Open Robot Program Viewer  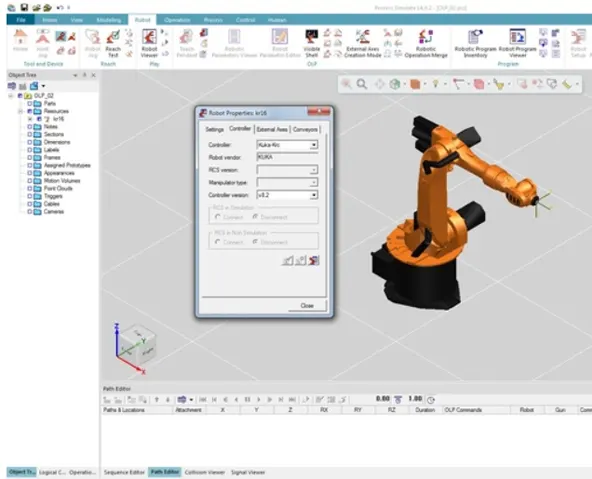(x=517, y=43)
